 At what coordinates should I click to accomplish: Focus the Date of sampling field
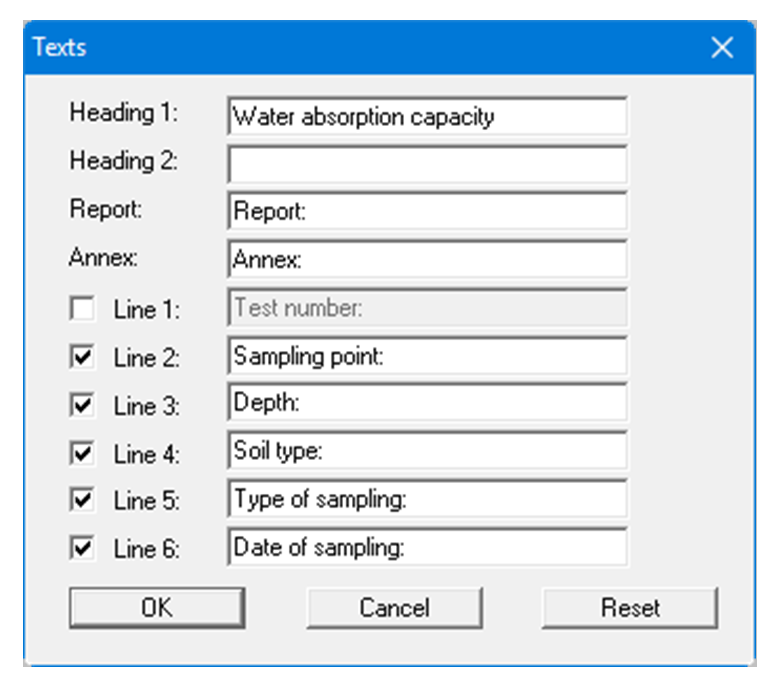point(427,548)
